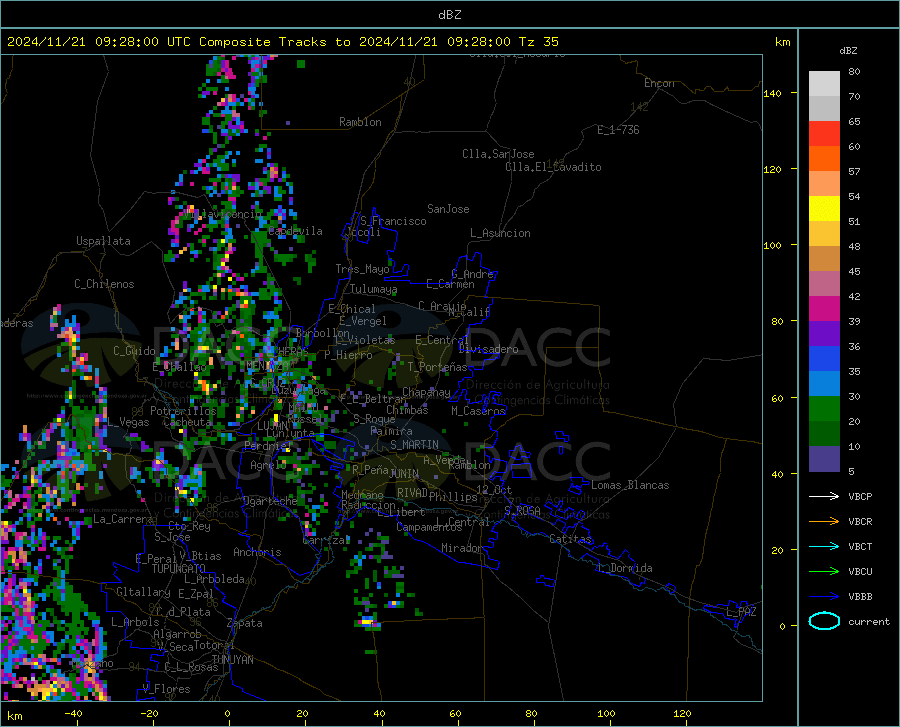Click the Ramblon label near map top
The height and width of the screenshot is (727, 900).
click(x=360, y=122)
